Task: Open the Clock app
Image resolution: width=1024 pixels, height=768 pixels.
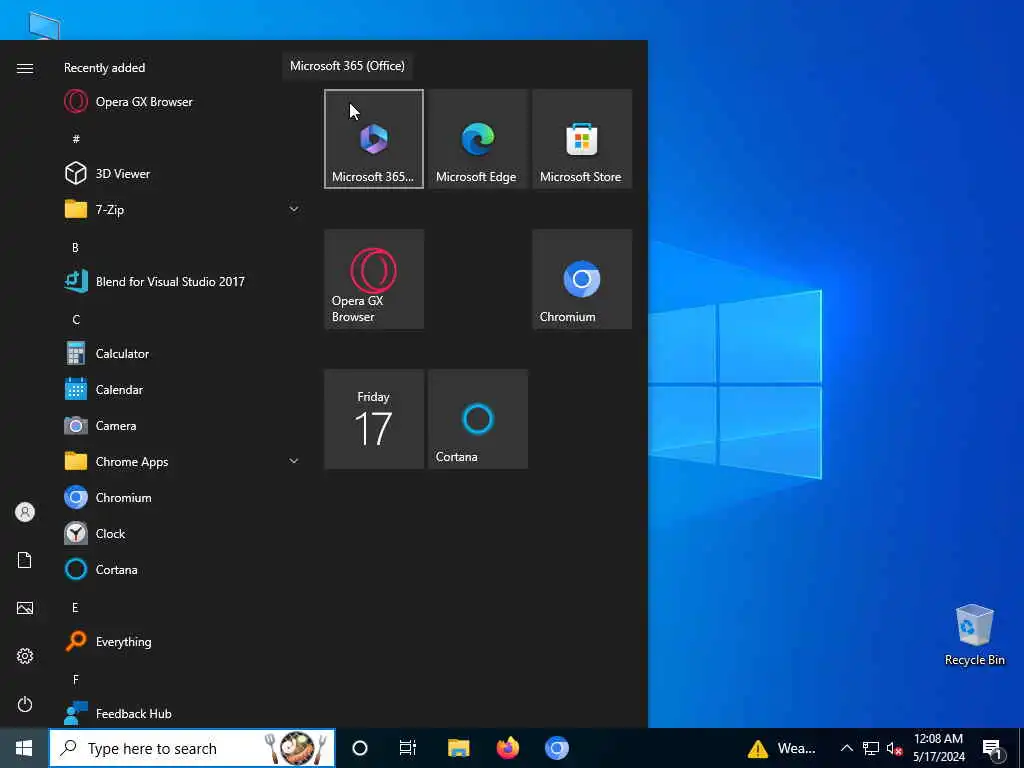Action: click(181, 534)
